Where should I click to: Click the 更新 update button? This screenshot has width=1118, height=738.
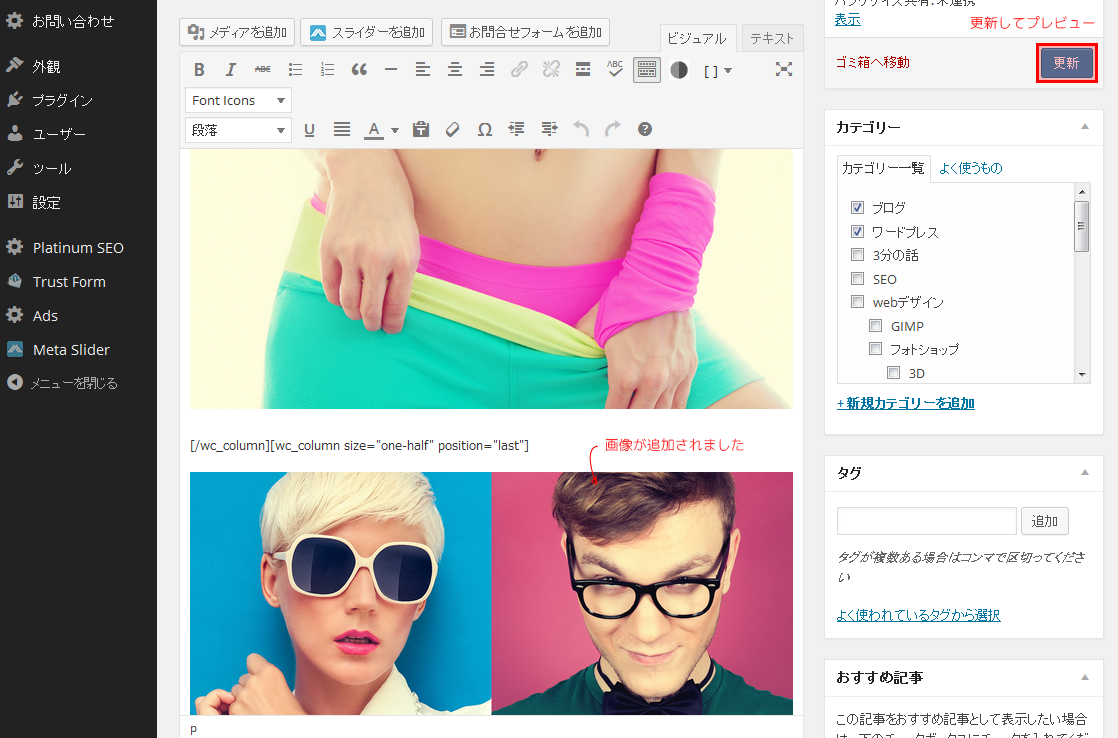(1066, 63)
